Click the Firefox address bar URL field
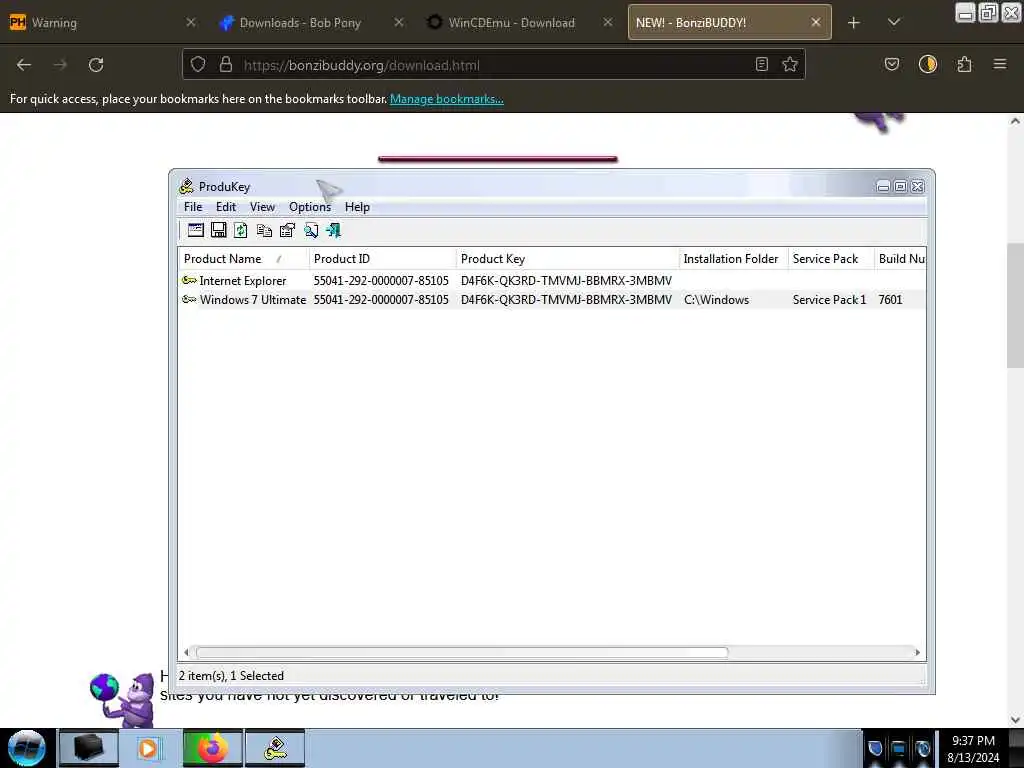Screen dimensions: 1024x768 coord(493,65)
